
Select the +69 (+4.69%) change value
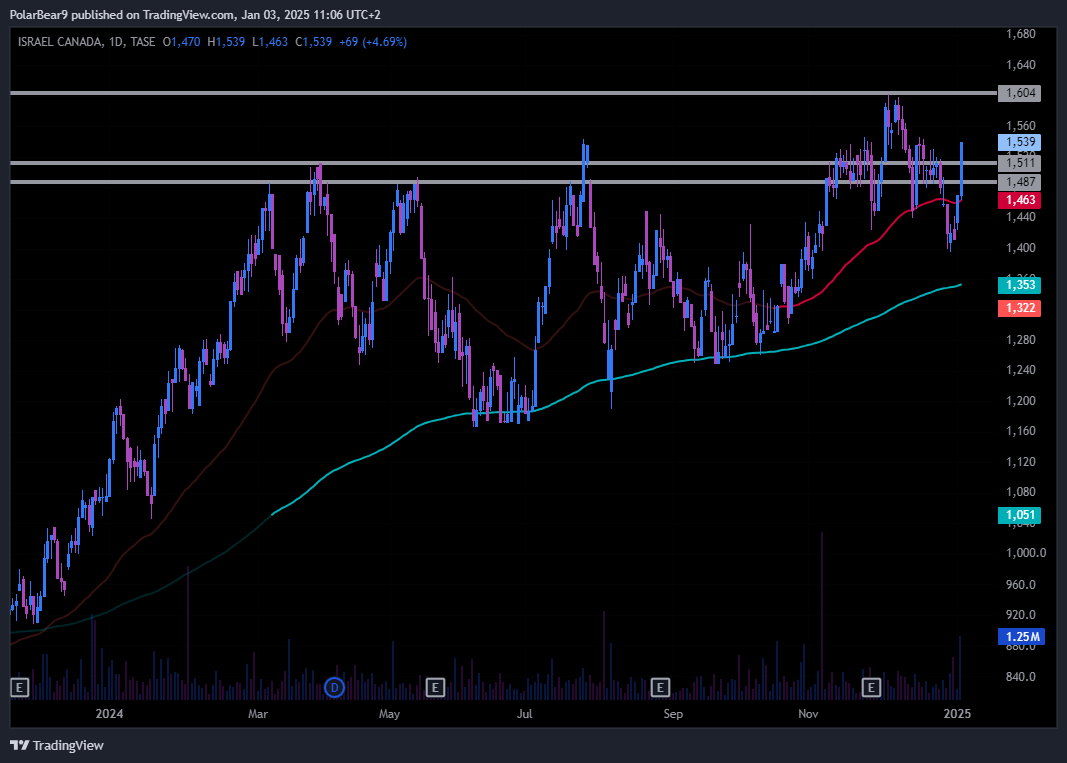coord(373,42)
